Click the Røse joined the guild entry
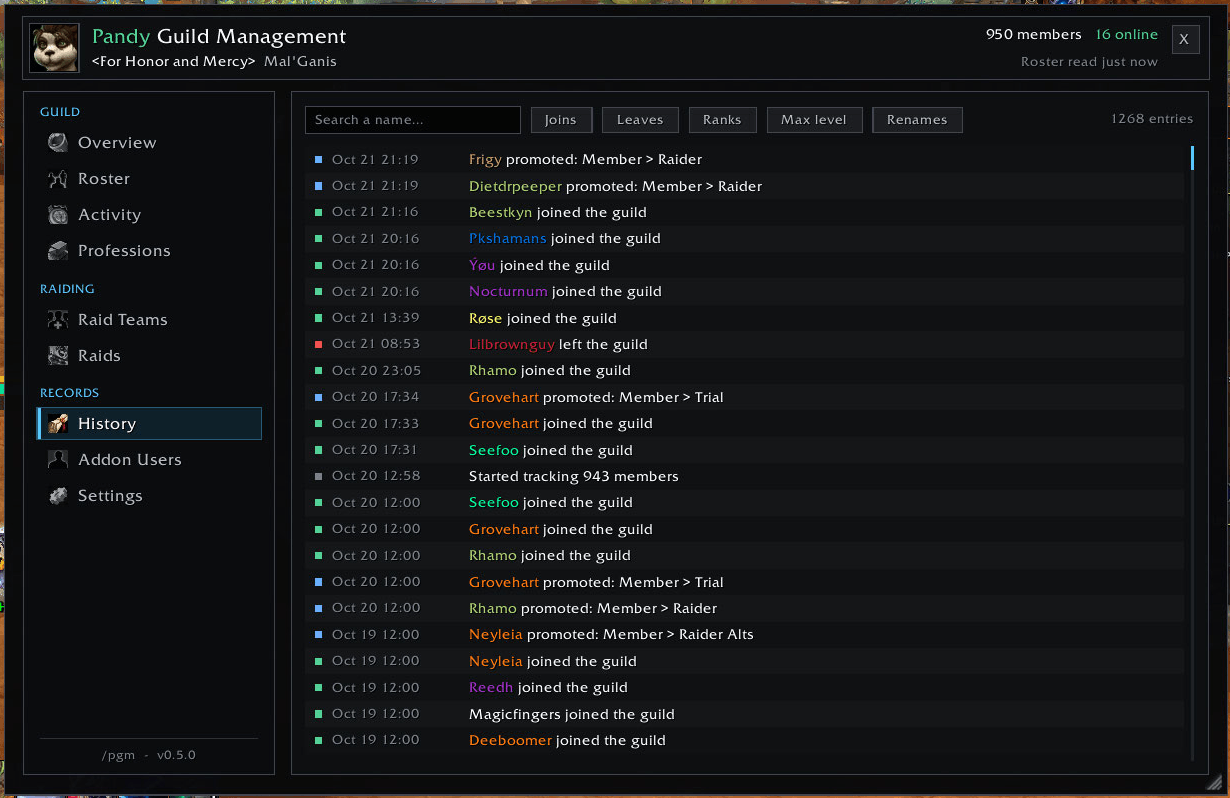 pos(745,318)
